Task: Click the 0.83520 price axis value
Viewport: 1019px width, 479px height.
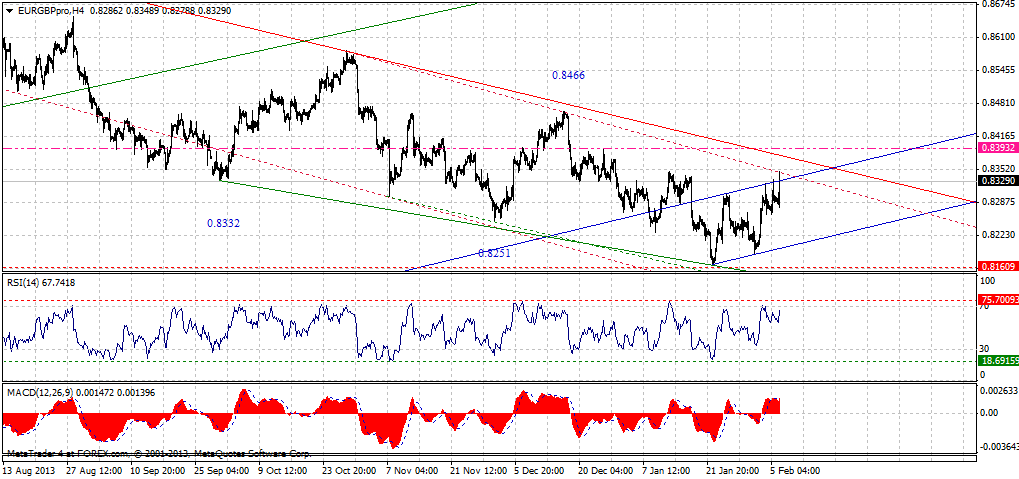Action: [x=998, y=168]
